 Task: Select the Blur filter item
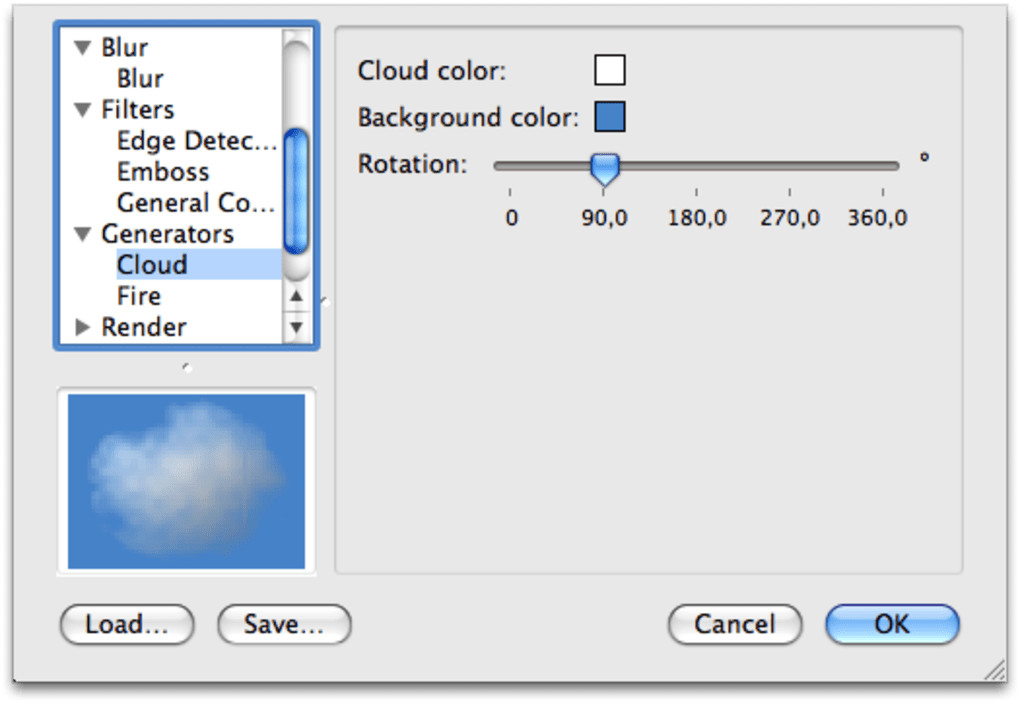(140, 79)
